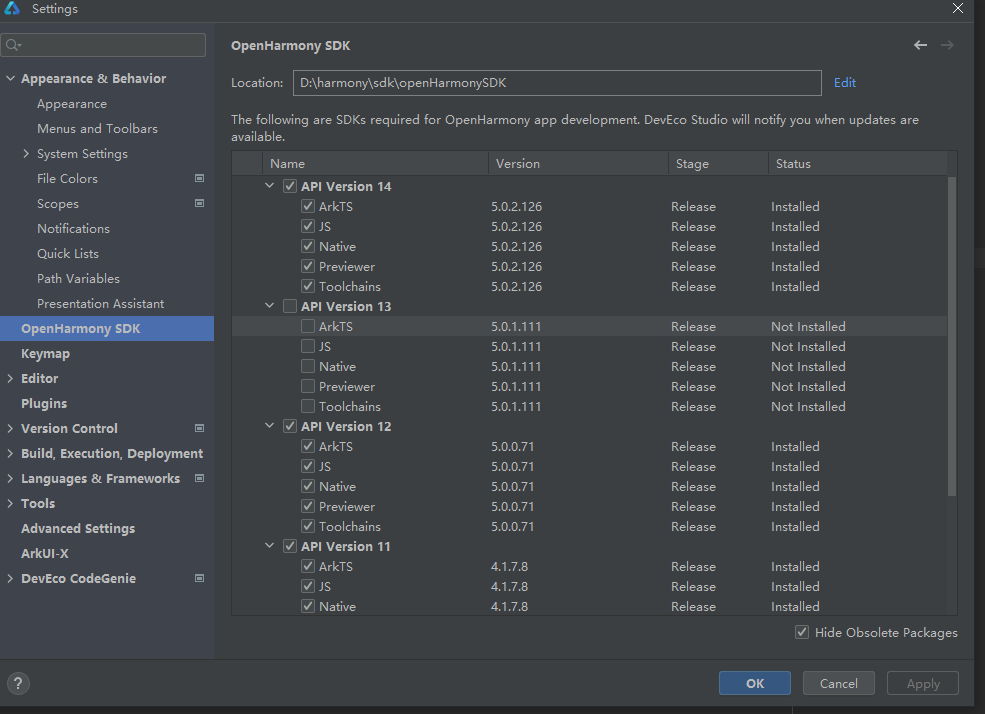Viewport: 985px width, 714px height.
Task: Check the API Version 13 checkbox
Action: click(x=290, y=306)
